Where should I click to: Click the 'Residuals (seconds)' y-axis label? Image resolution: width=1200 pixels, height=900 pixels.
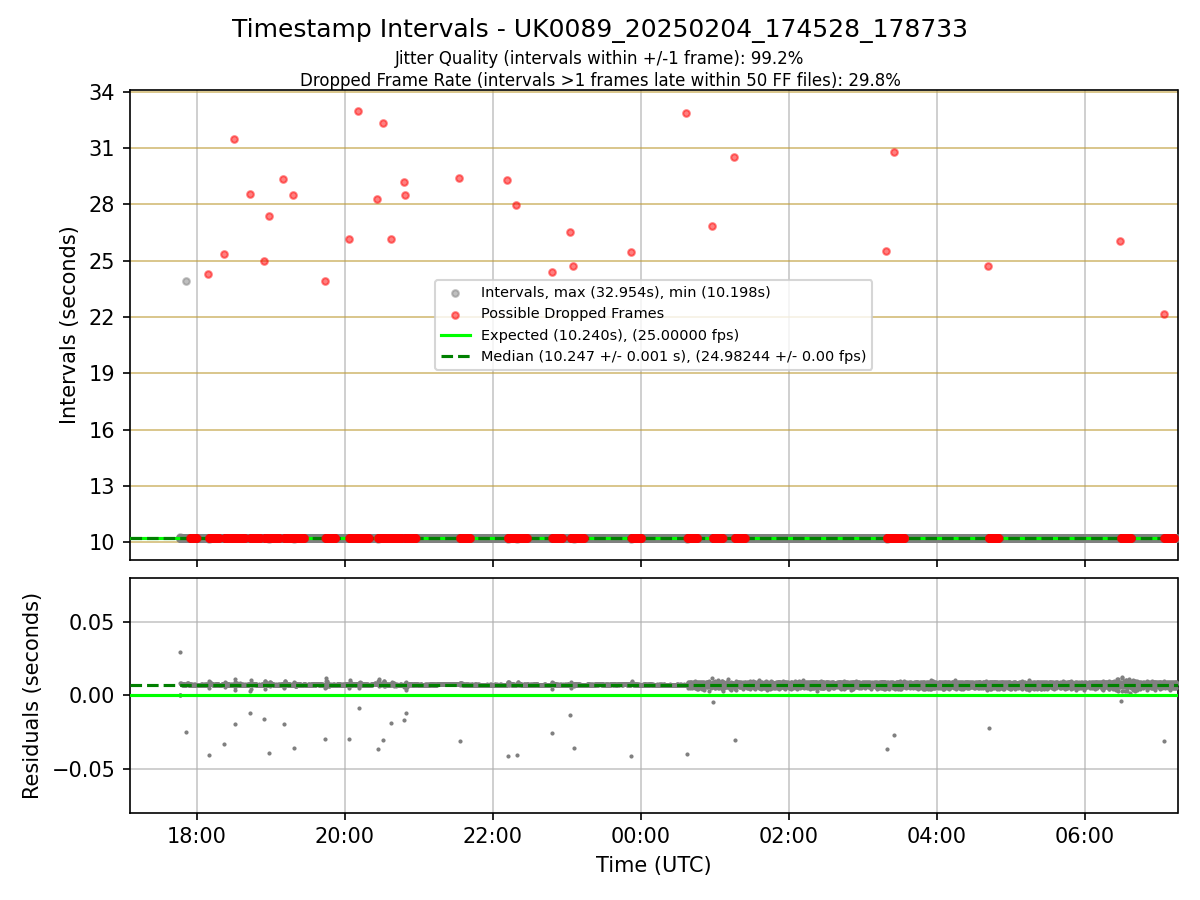coord(31,696)
